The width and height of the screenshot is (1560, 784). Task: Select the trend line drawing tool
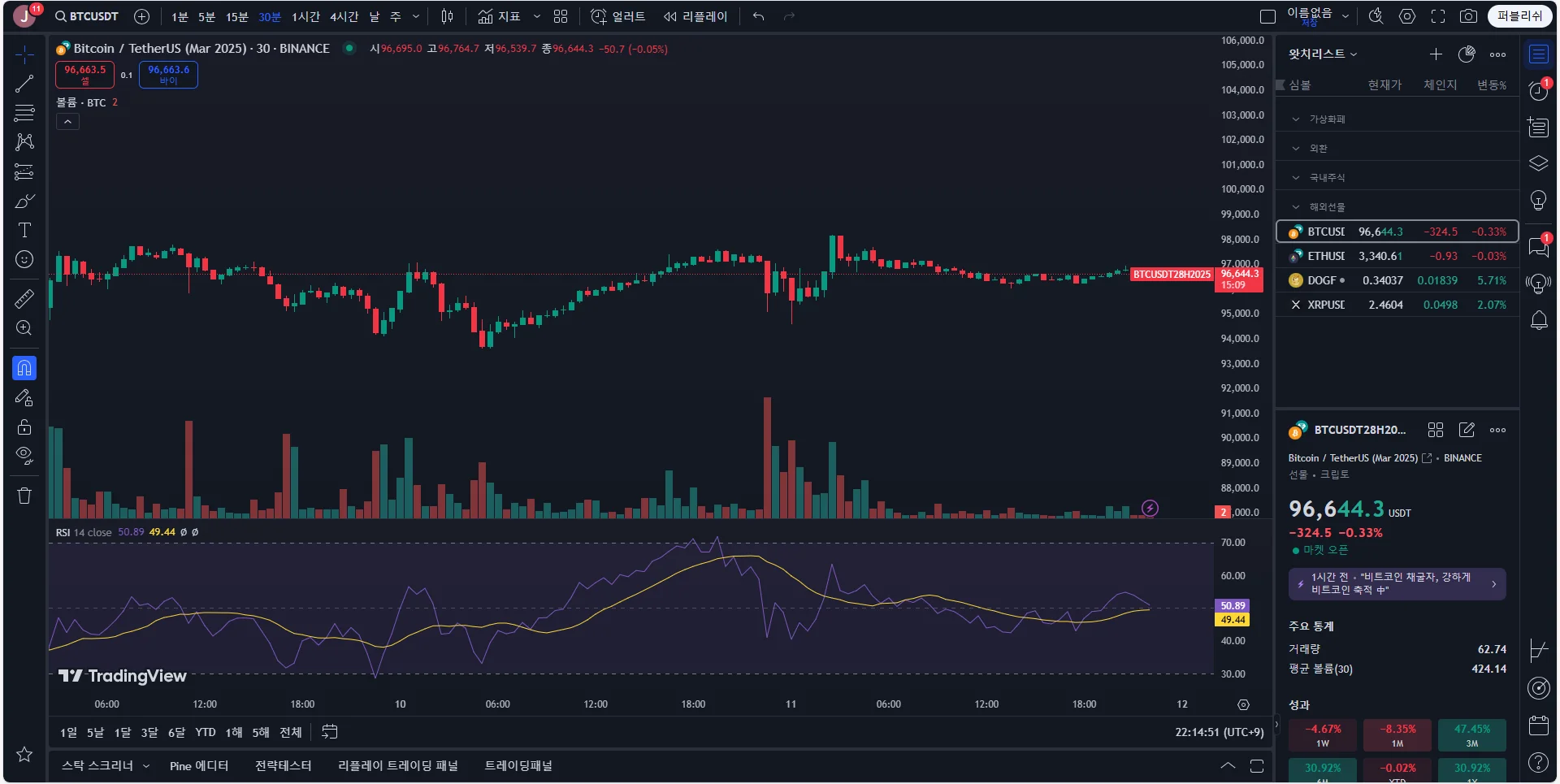tap(24, 84)
